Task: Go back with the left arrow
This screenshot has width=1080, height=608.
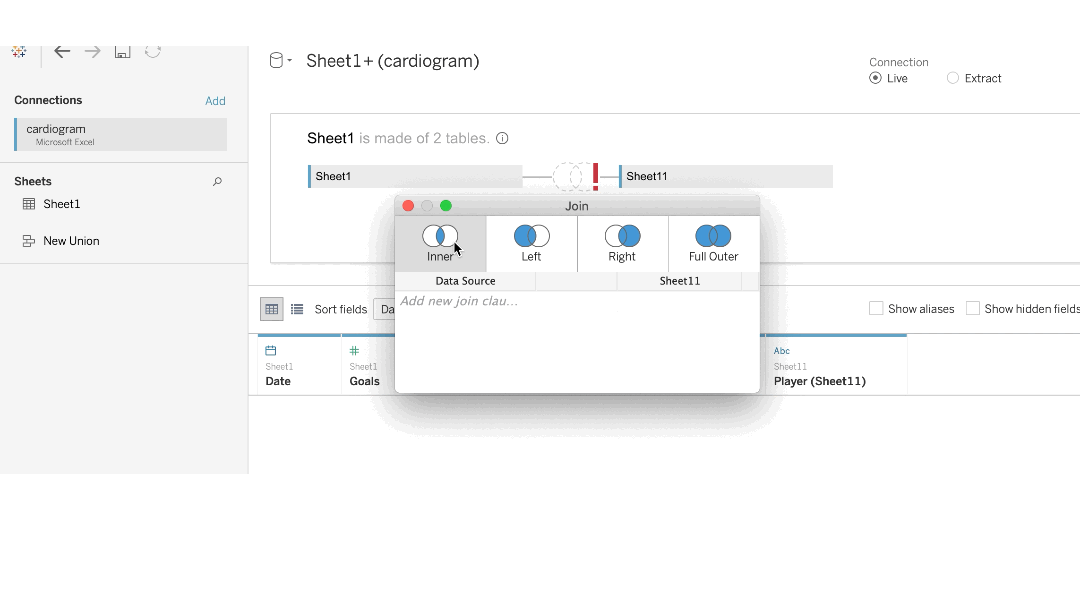Action: pyautogui.click(x=62, y=52)
